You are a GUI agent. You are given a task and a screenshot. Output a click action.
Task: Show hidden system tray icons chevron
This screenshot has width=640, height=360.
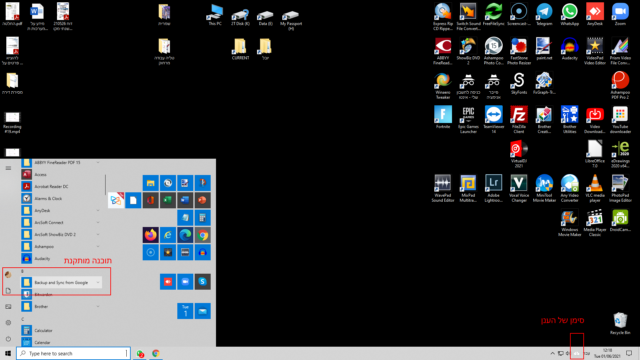tap(552, 353)
